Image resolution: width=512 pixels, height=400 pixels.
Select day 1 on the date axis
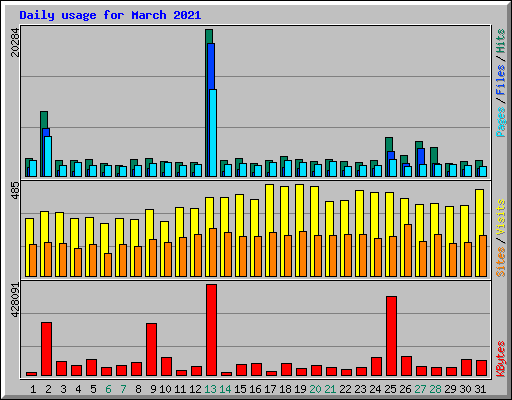tap(33, 389)
